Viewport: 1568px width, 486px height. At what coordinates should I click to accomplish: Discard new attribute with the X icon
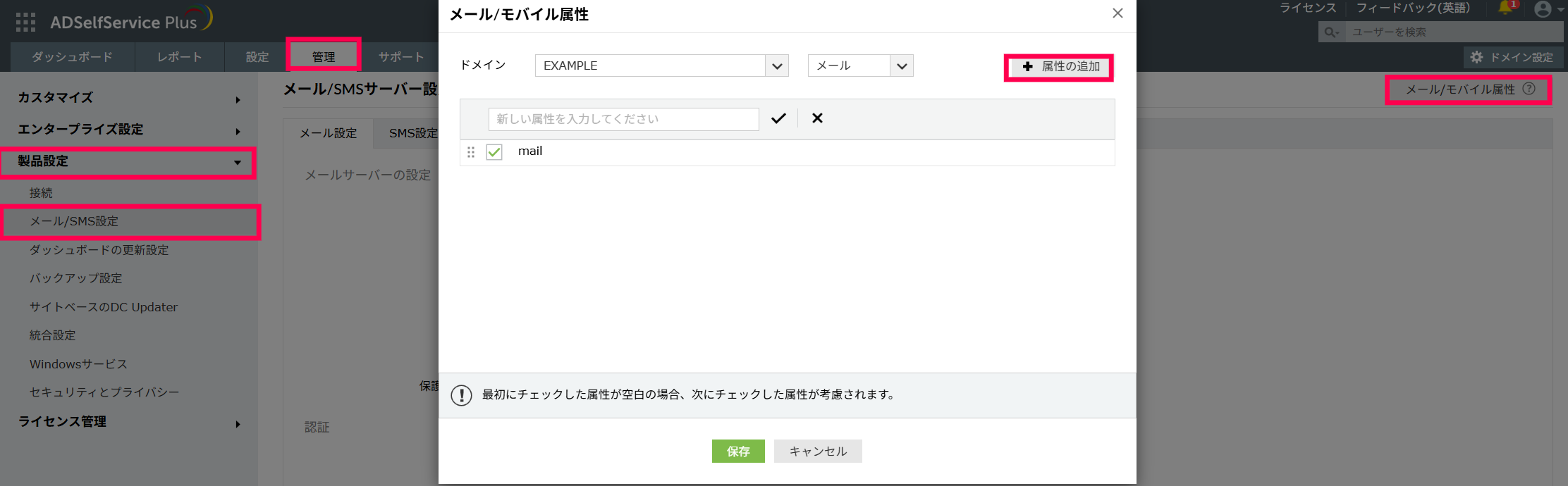point(817,118)
